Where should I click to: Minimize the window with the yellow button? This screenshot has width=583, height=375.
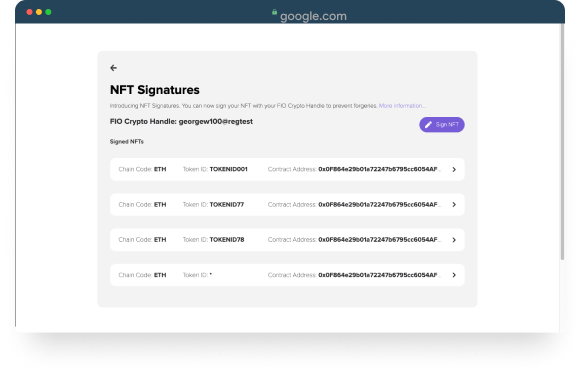point(39,12)
